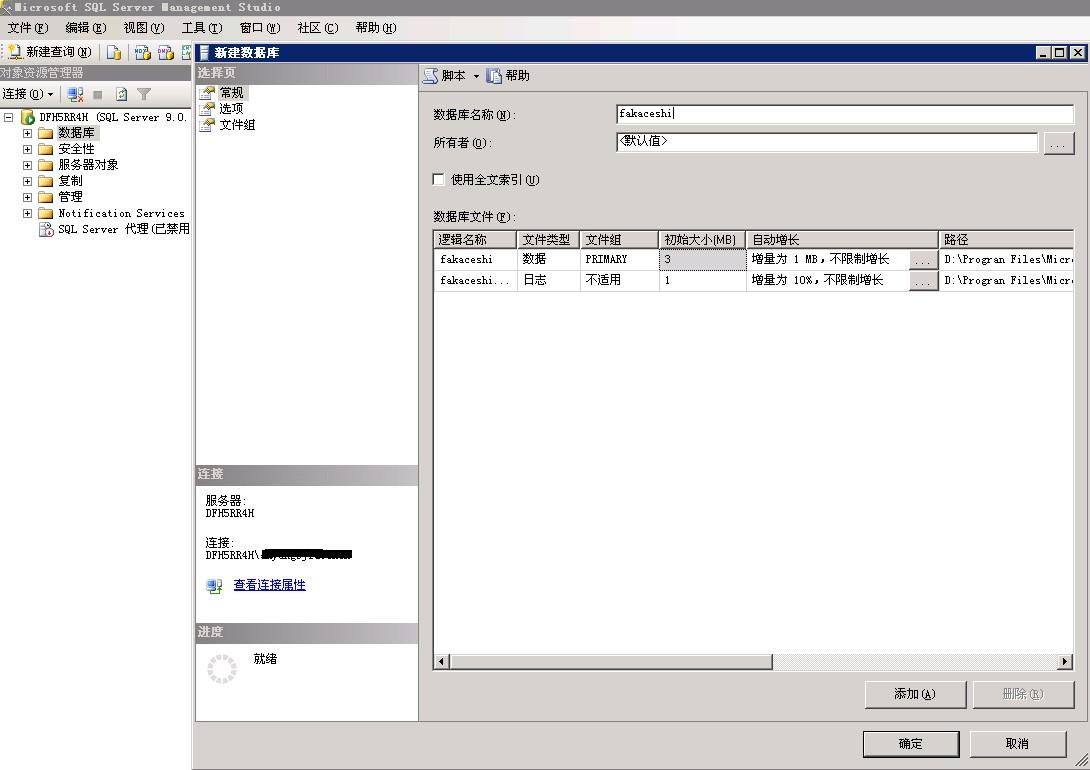1090x770 pixels.
Task: Click the connection properties computer icon
Action: coord(214,586)
